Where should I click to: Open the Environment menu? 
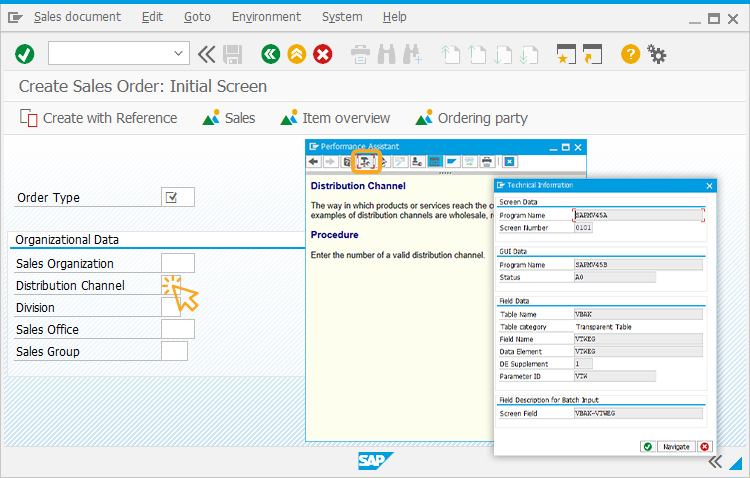tap(266, 17)
